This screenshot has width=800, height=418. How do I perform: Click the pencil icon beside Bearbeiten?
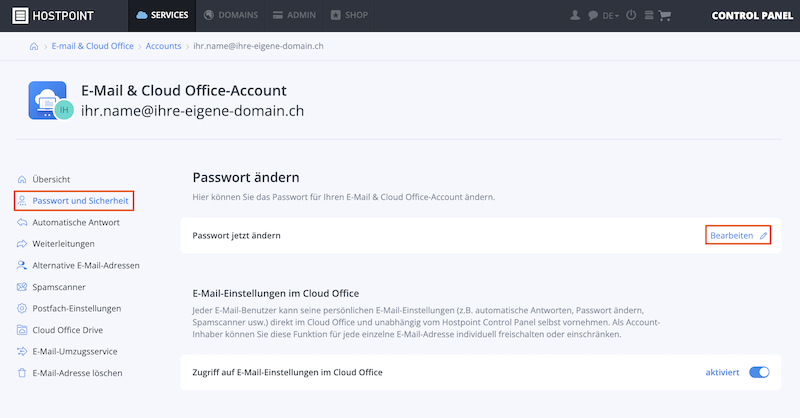click(x=763, y=236)
